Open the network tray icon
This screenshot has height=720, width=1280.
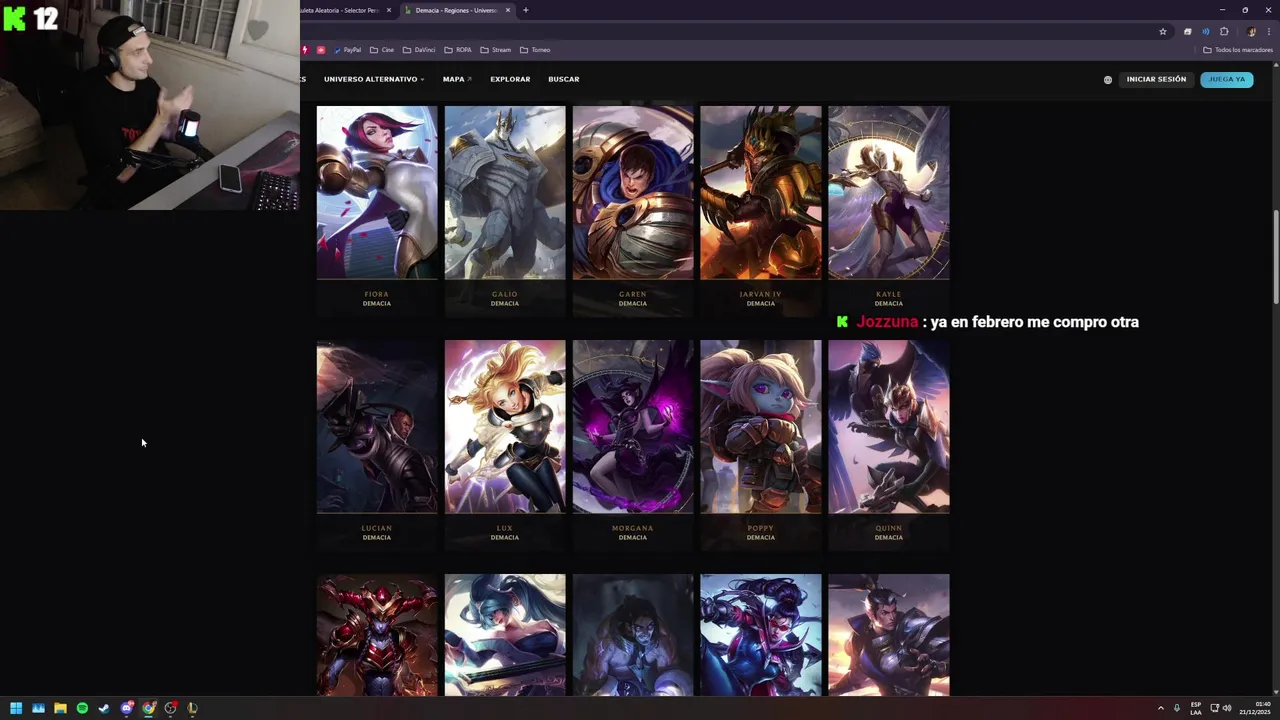tap(1216, 708)
